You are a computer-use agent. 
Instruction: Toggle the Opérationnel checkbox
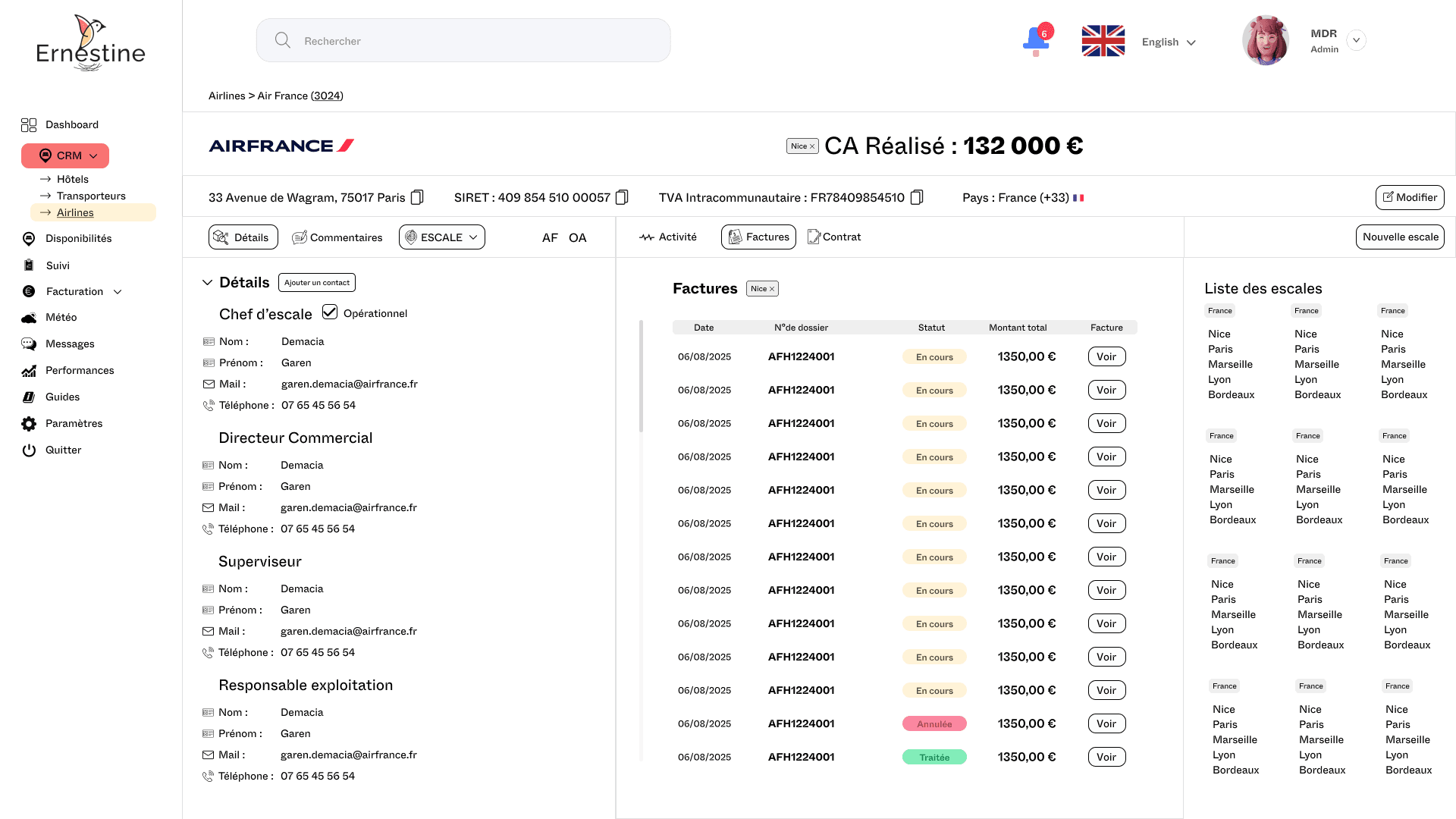coord(330,312)
